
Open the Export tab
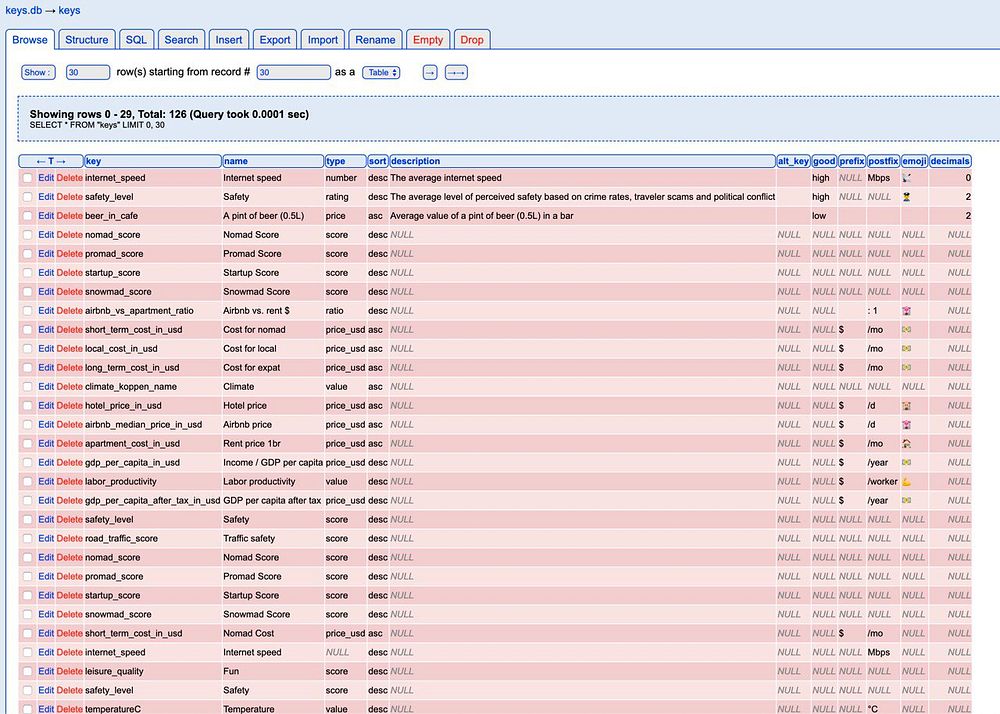[275, 40]
